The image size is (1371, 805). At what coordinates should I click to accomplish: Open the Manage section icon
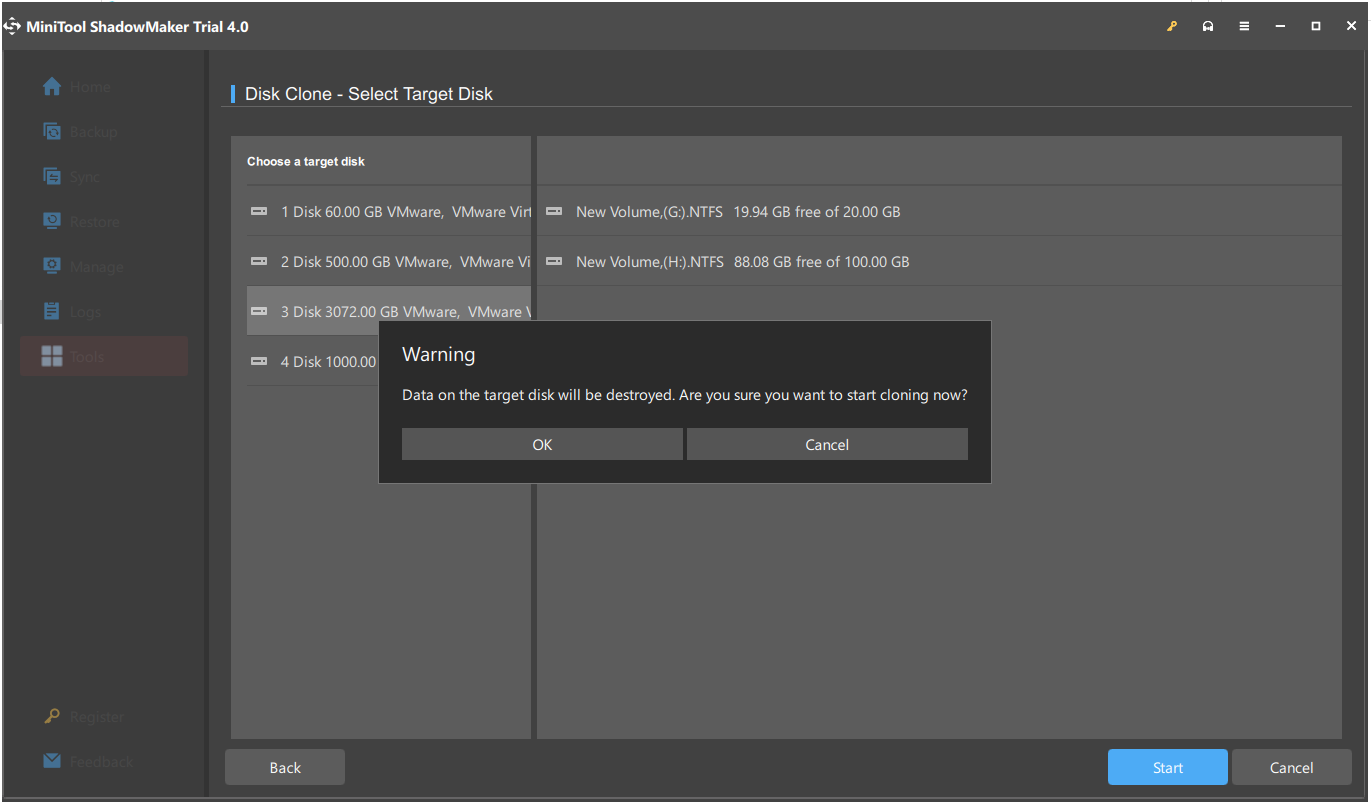click(x=52, y=266)
